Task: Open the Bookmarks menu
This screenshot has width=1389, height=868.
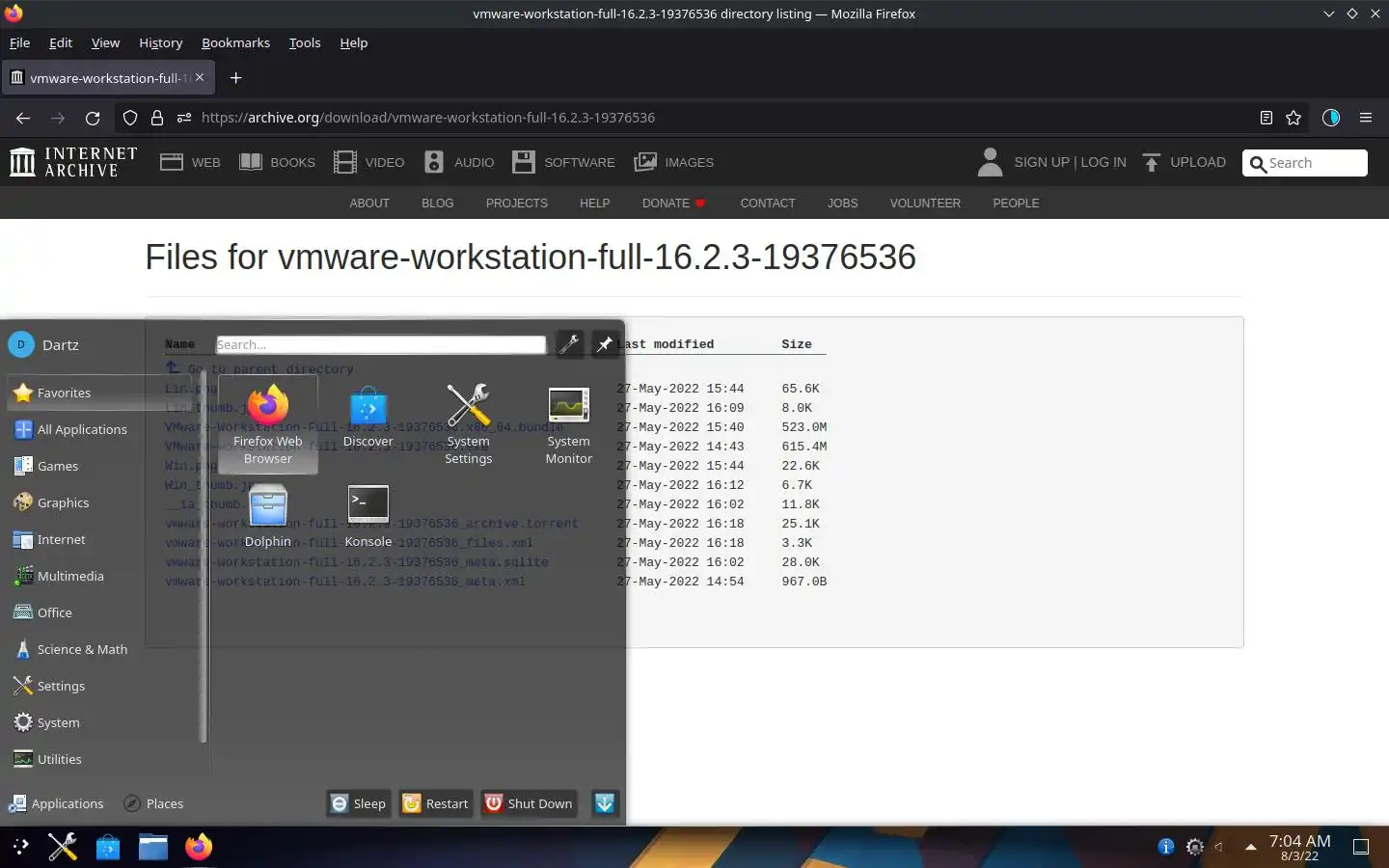Action: click(x=235, y=42)
